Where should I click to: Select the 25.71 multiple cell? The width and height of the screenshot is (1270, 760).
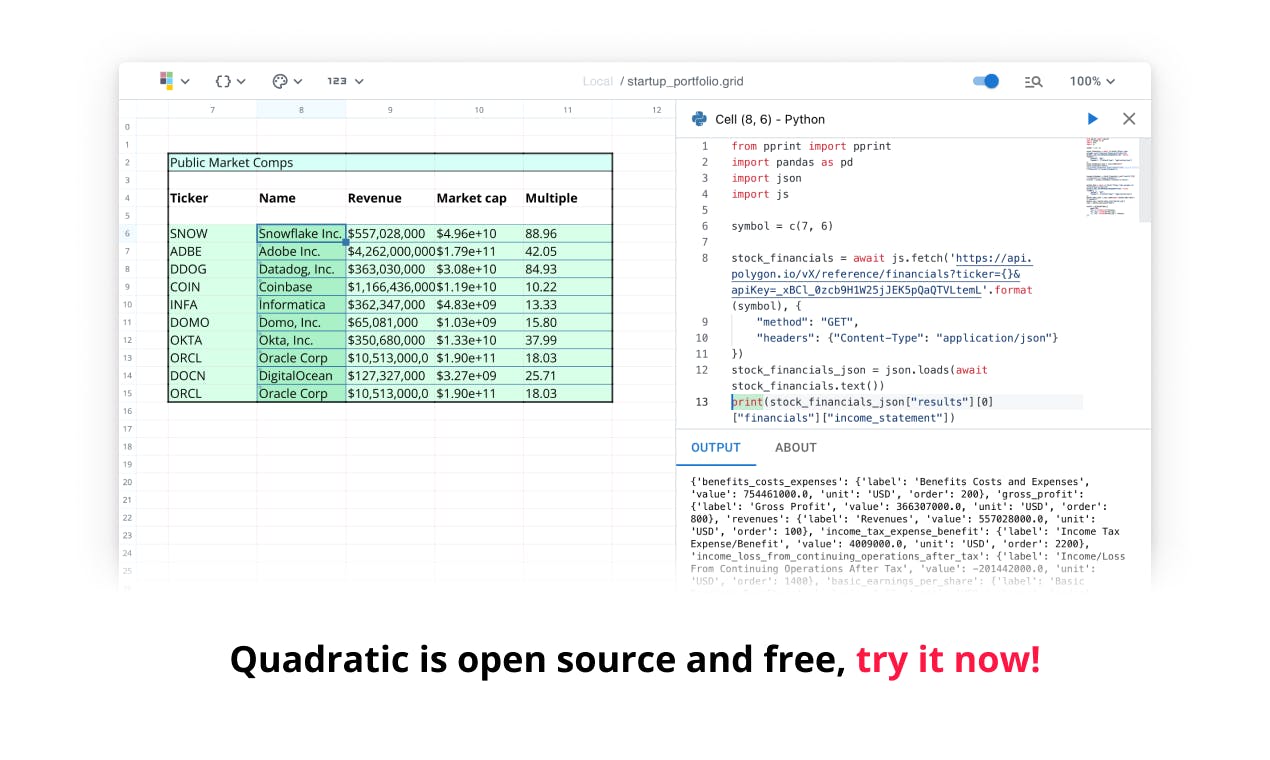(x=567, y=375)
